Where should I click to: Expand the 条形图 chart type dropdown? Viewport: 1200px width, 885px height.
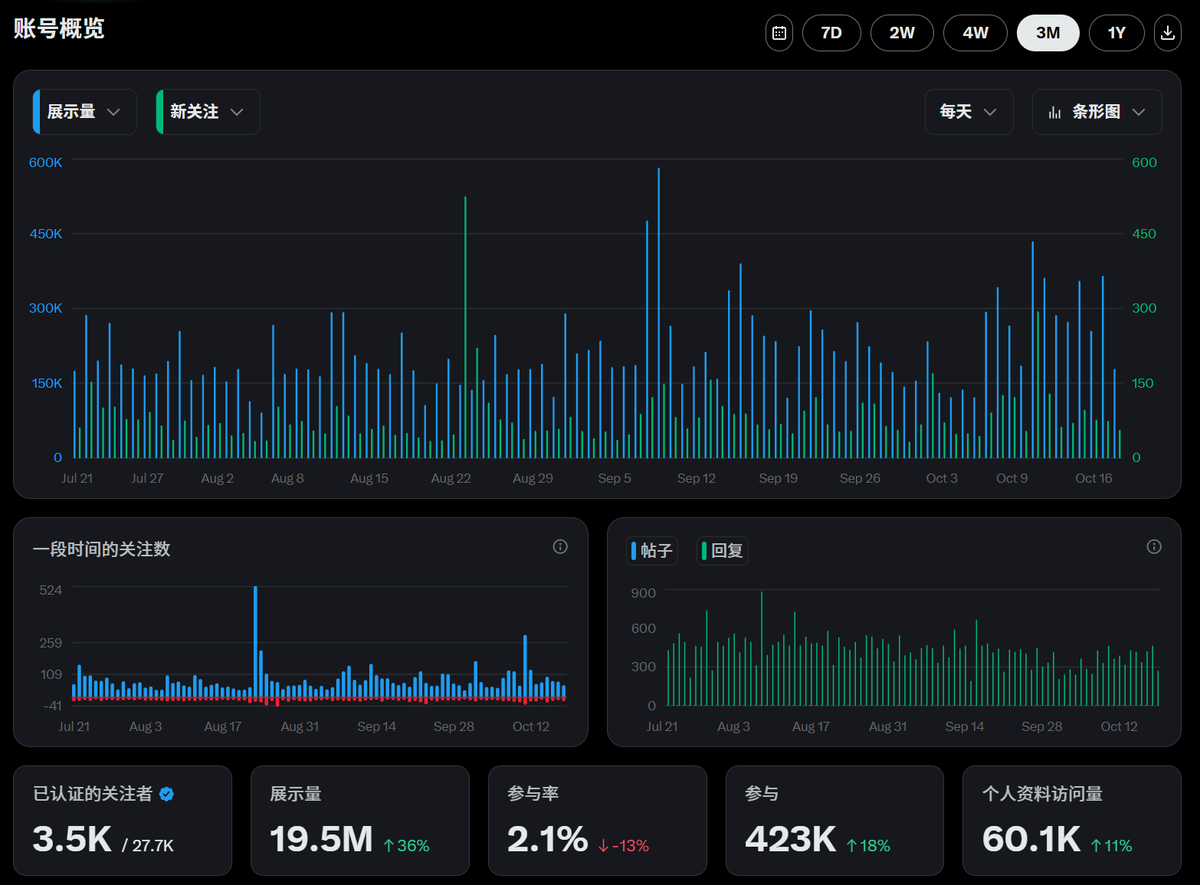pyautogui.click(x=1097, y=112)
